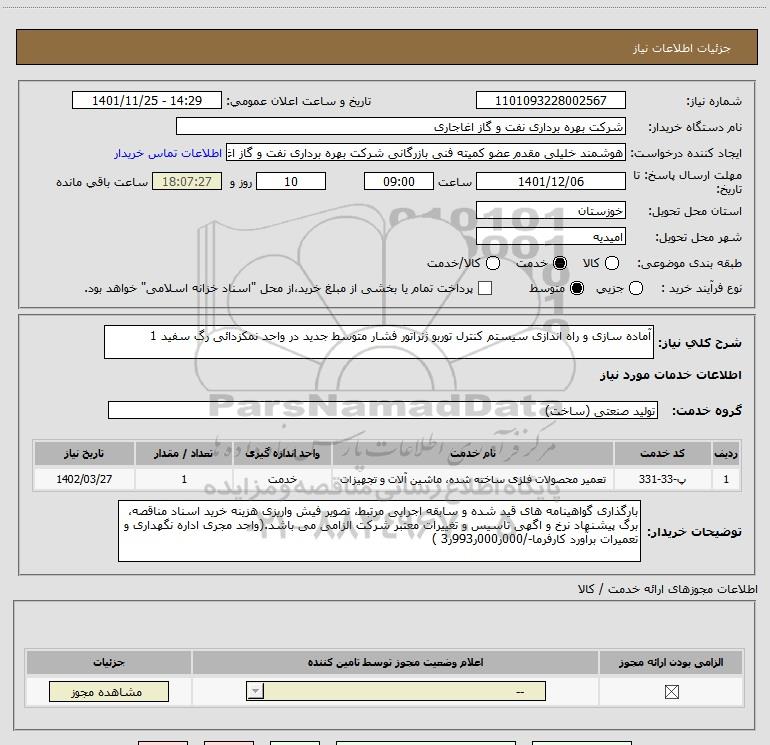
Task: Click the تعداد / مقدار column header
Action: click(184, 453)
